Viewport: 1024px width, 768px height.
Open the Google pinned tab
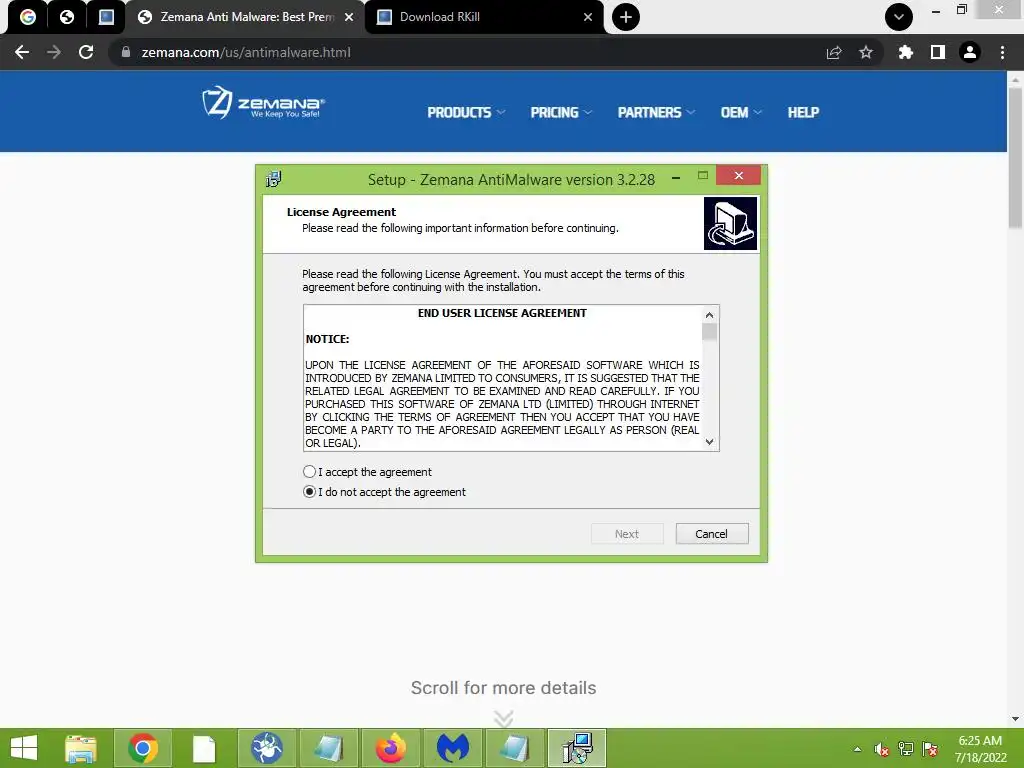tap(27, 17)
